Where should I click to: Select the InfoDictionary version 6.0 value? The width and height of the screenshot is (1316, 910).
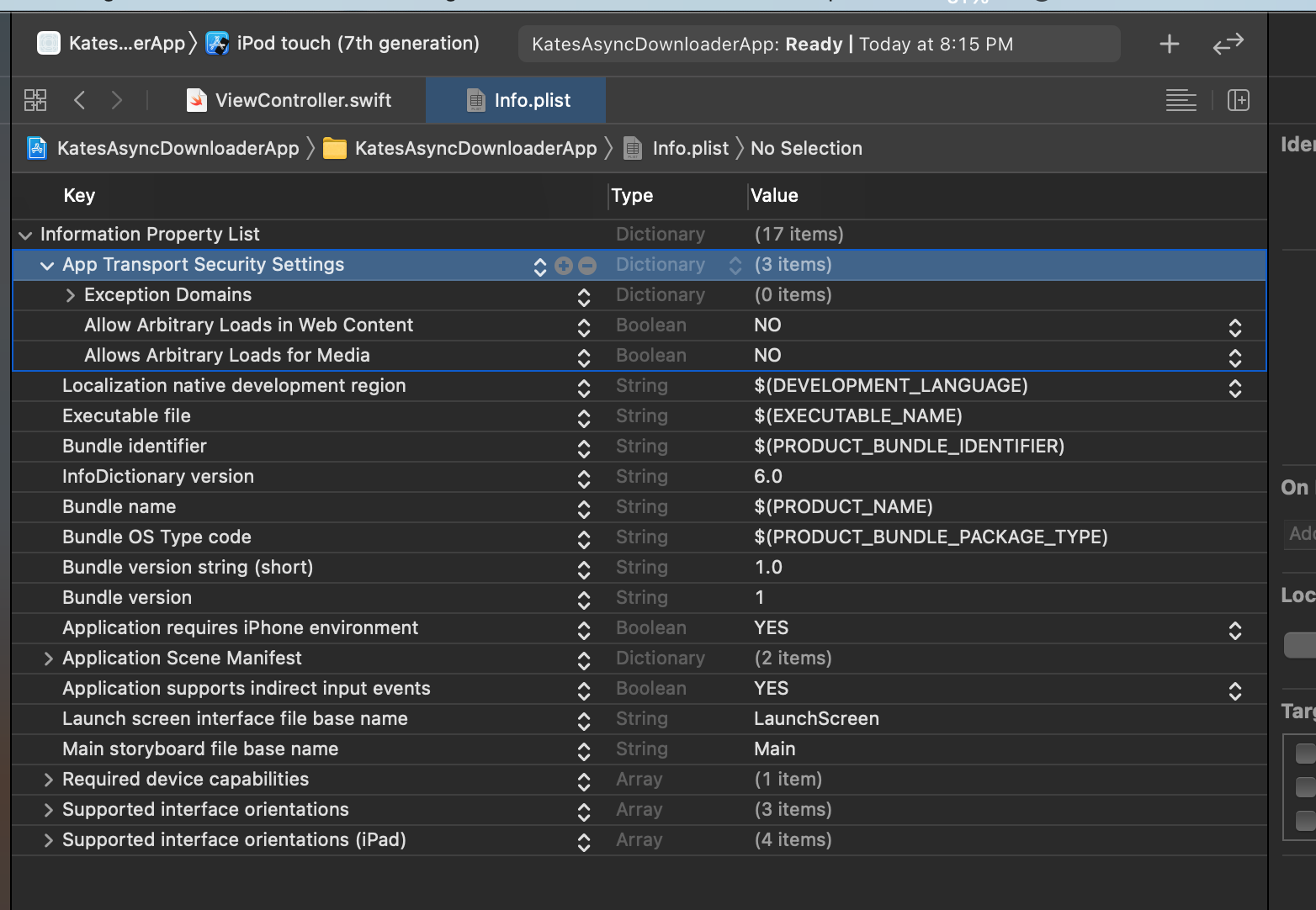(x=768, y=476)
